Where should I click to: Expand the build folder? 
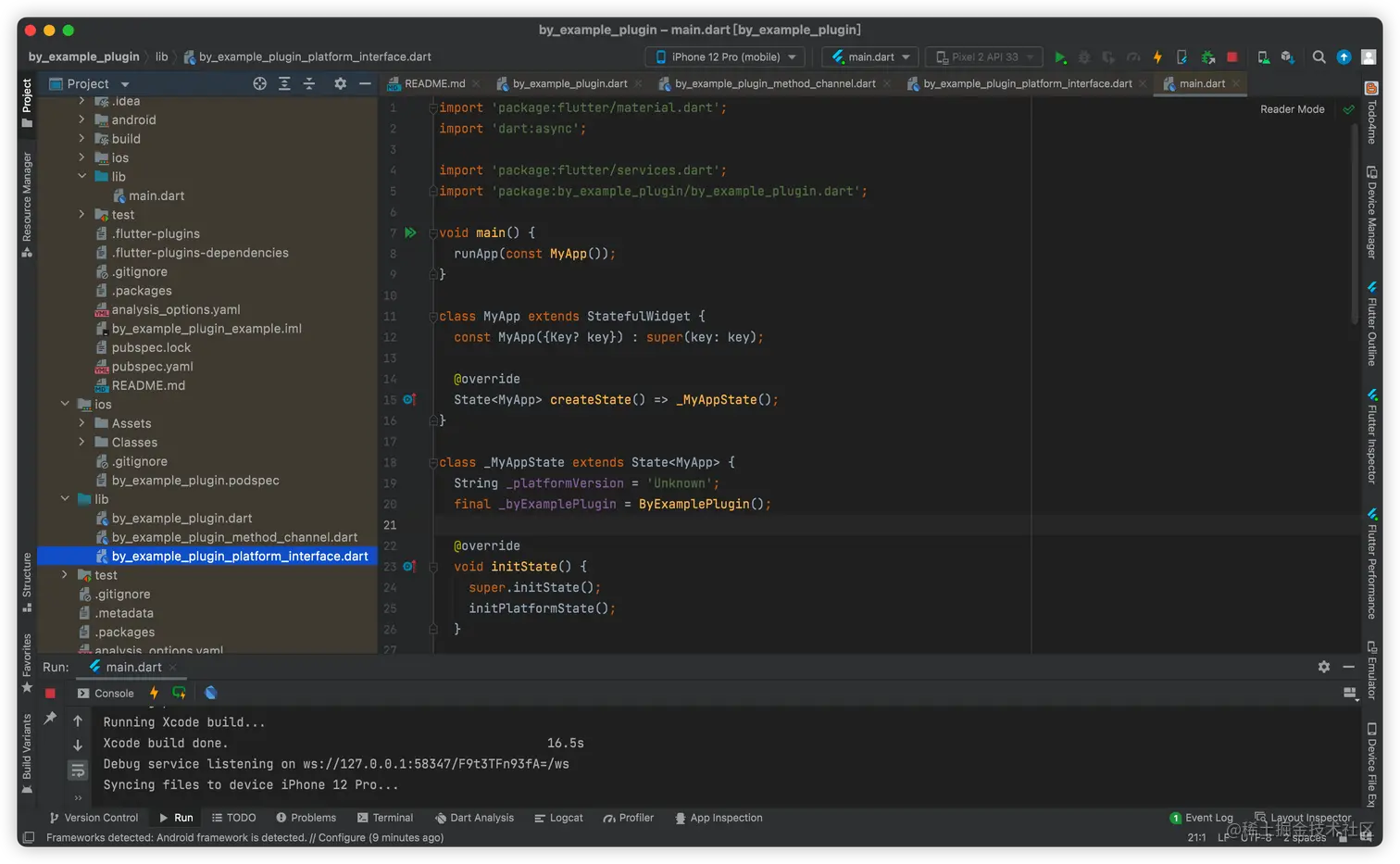81,138
